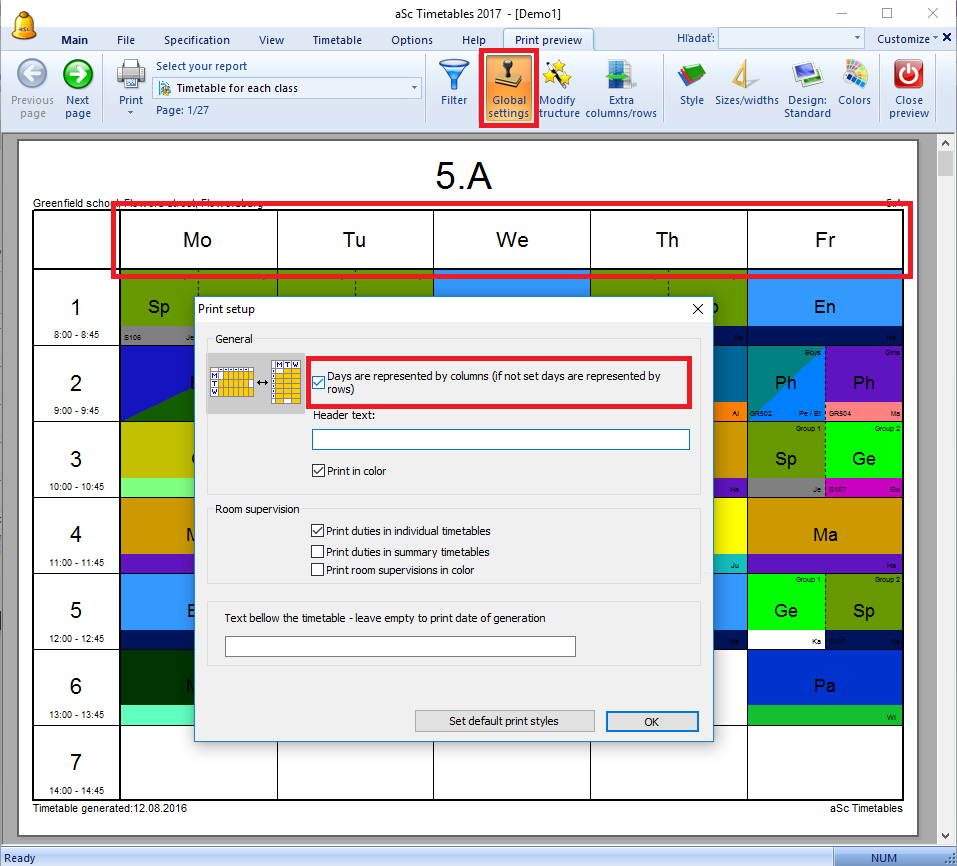This screenshot has height=866, width=957.
Task: Toggle the Print in color checkbox
Action: [318, 471]
